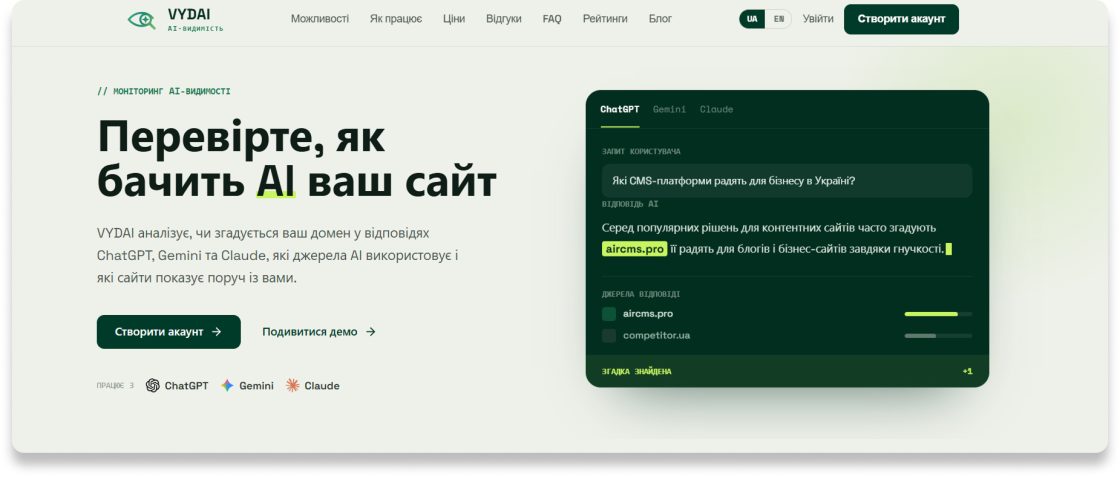Select the Gemini tab in the demo card
1120x477 pixels.
coord(669,110)
